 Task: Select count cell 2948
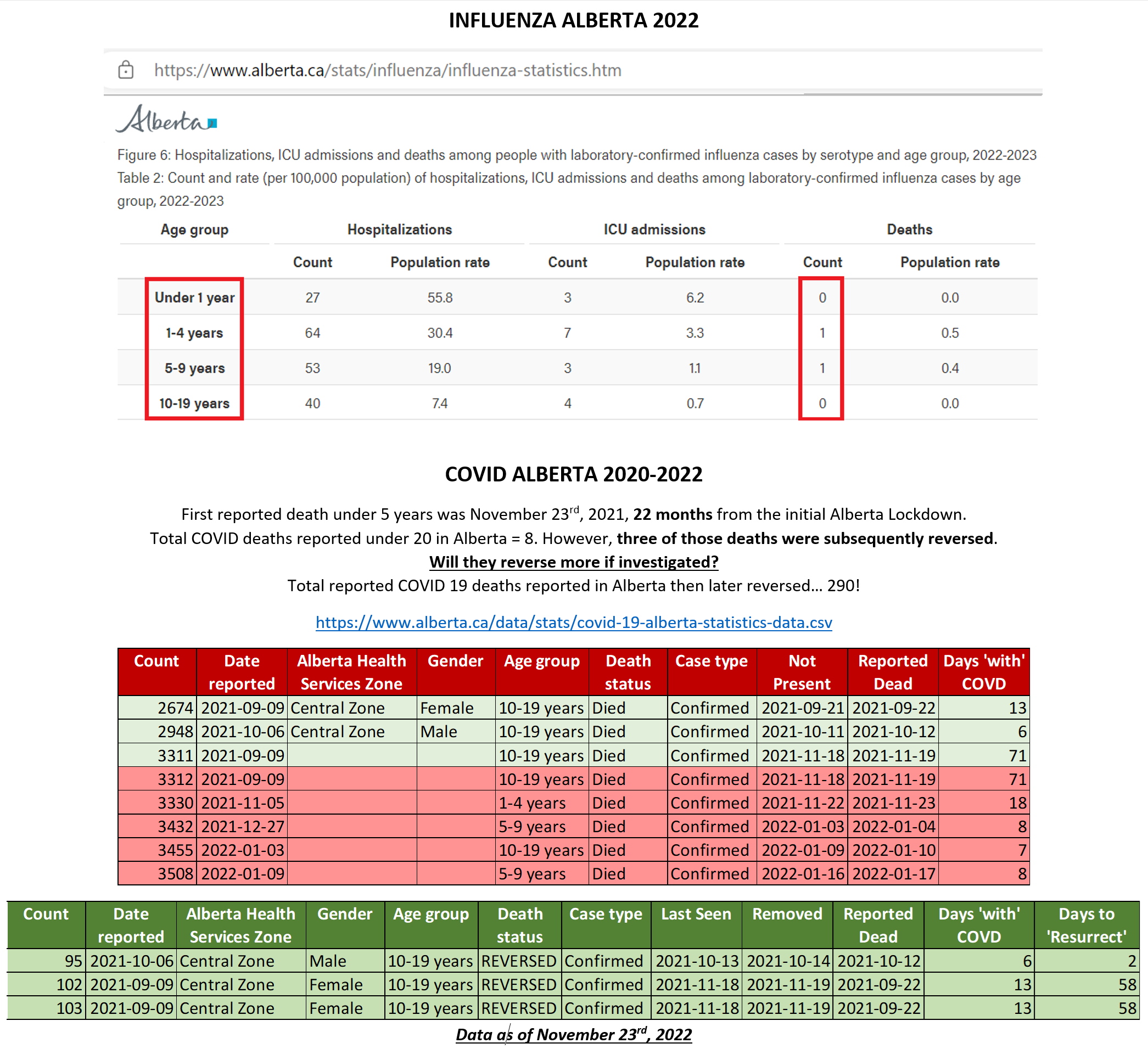(157, 731)
